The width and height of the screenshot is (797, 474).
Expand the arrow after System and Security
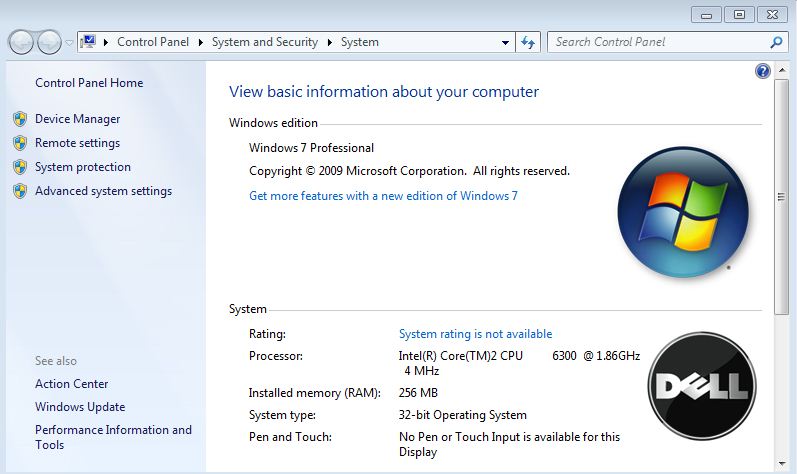click(x=330, y=42)
